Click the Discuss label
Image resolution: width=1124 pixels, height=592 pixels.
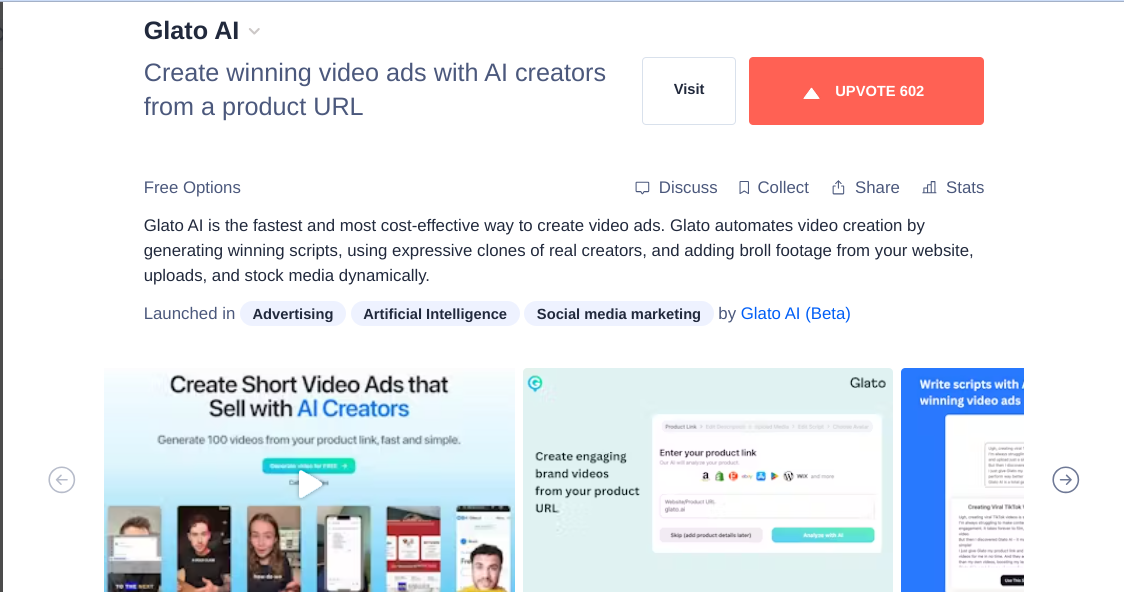pyautogui.click(x=687, y=188)
